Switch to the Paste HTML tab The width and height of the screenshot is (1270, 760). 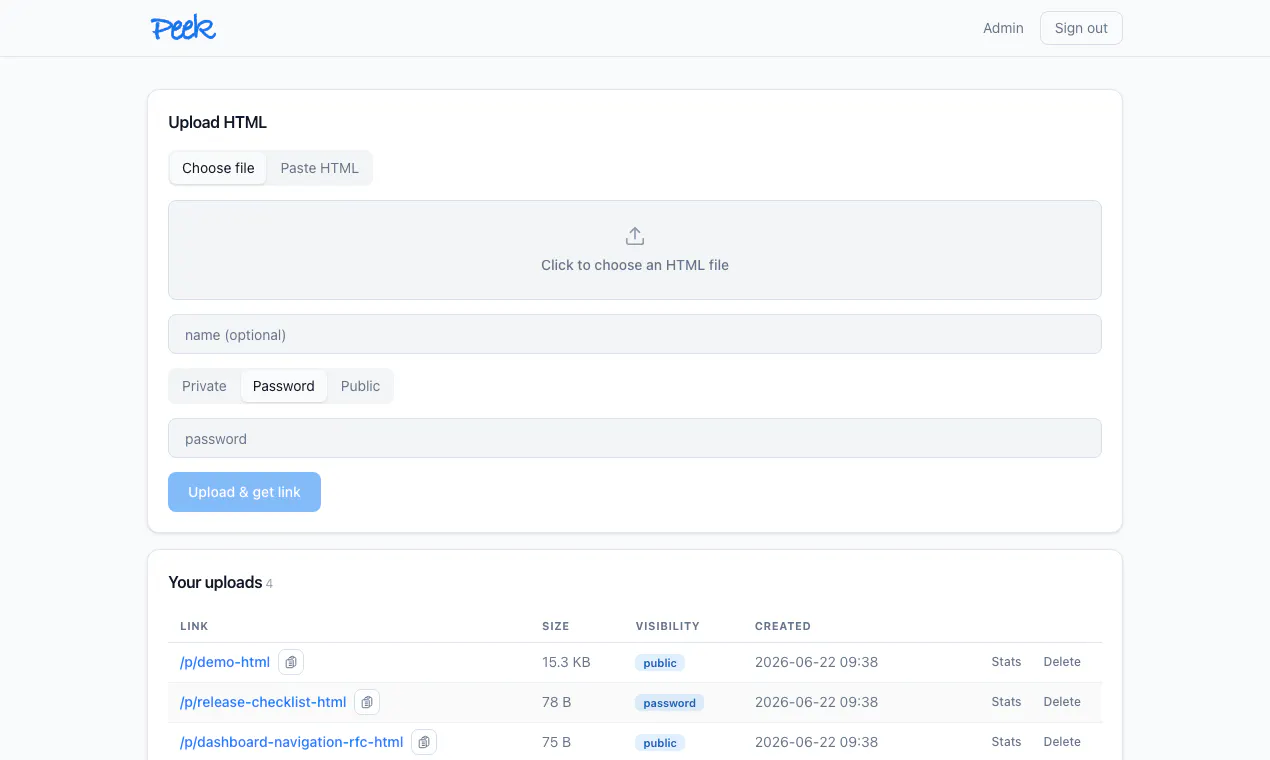coord(319,168)
